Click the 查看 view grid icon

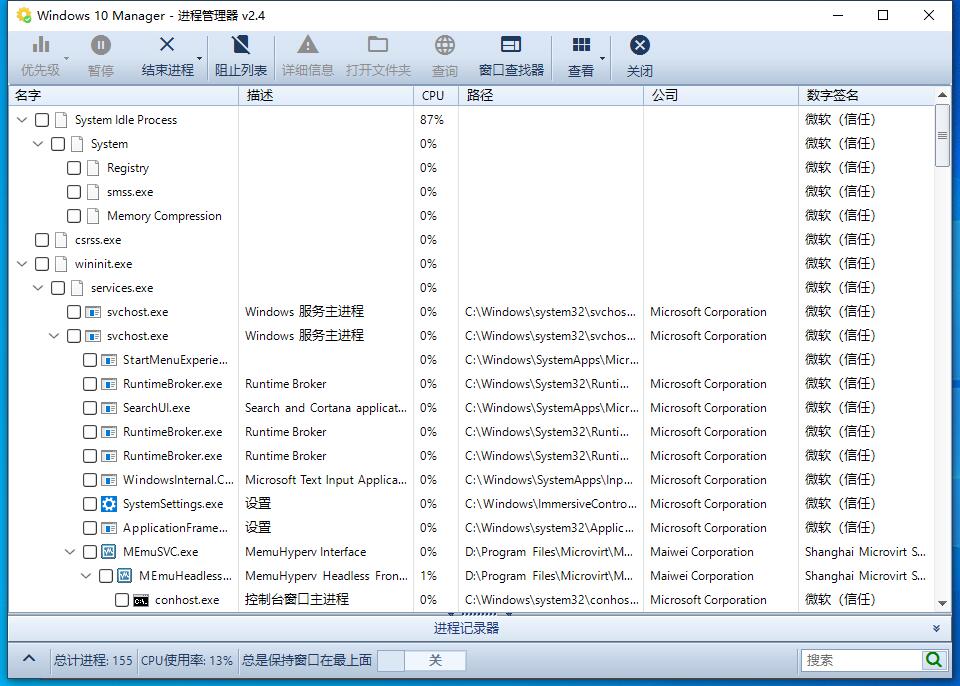pyautogui.click(x=581, y=45)
